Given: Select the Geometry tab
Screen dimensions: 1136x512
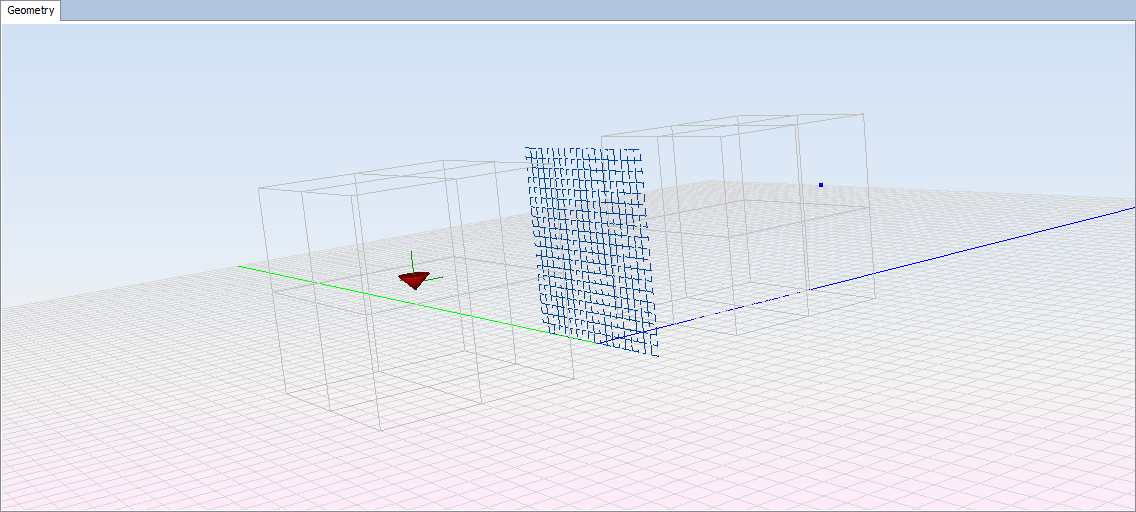Looking at the screenshot, I should point(31,11).
